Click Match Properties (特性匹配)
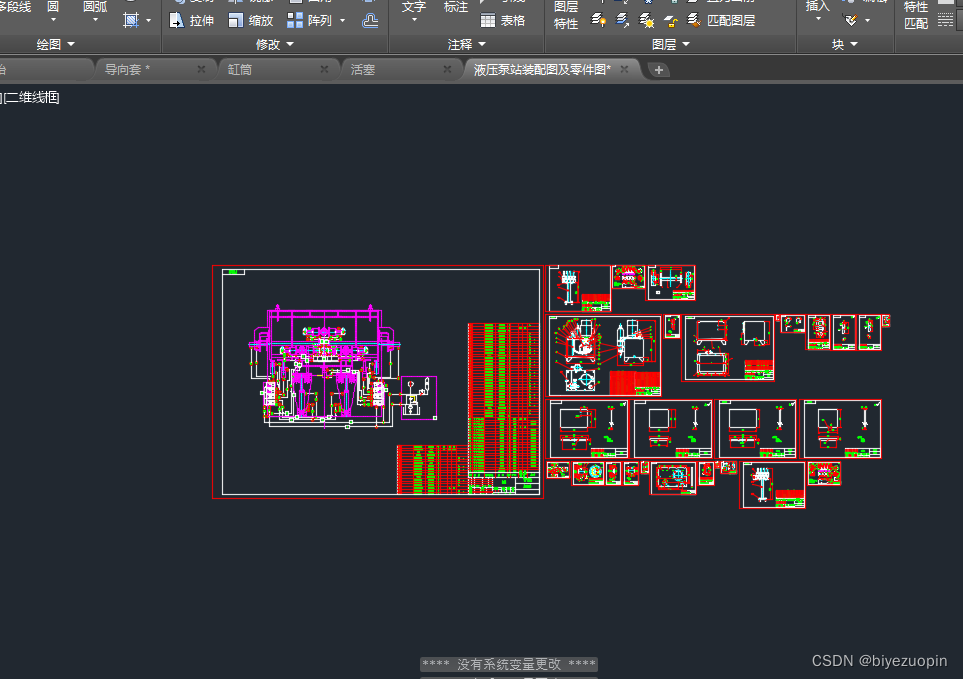This screenshot has width=963, height=679. 916,15
